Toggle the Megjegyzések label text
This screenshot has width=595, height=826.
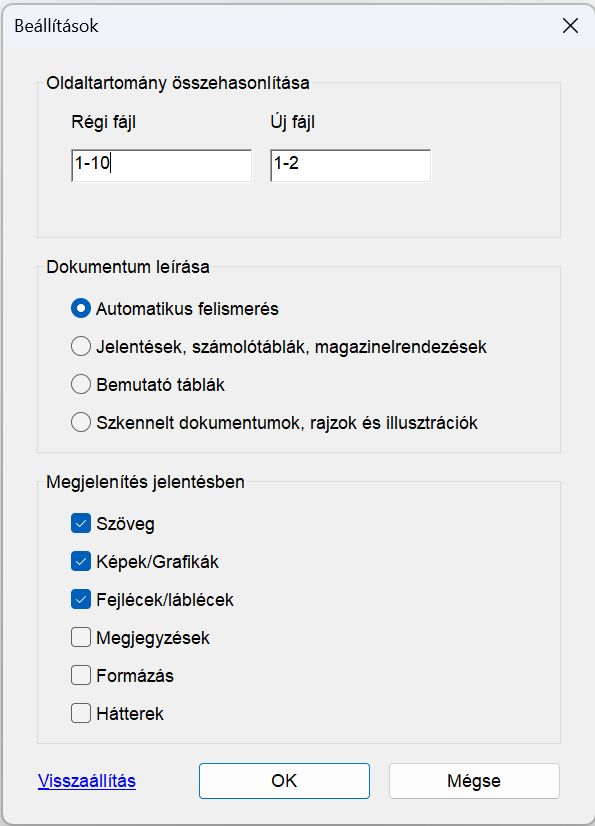click(x=146, y=637)
